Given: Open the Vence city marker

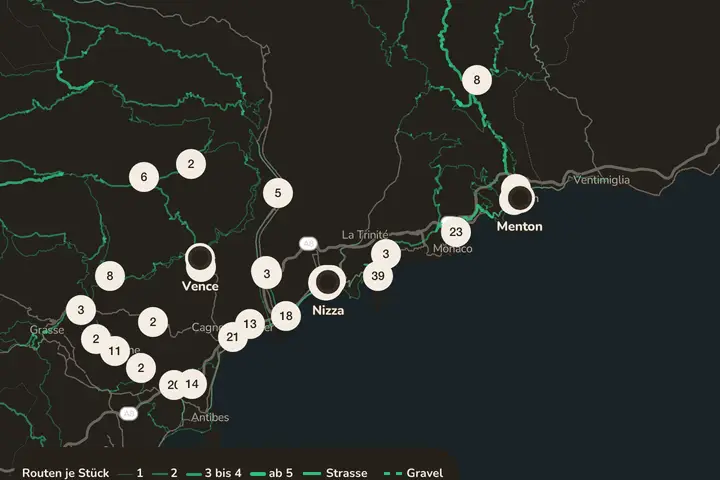Looking at the screenshot, I should (x=200, y=259).
